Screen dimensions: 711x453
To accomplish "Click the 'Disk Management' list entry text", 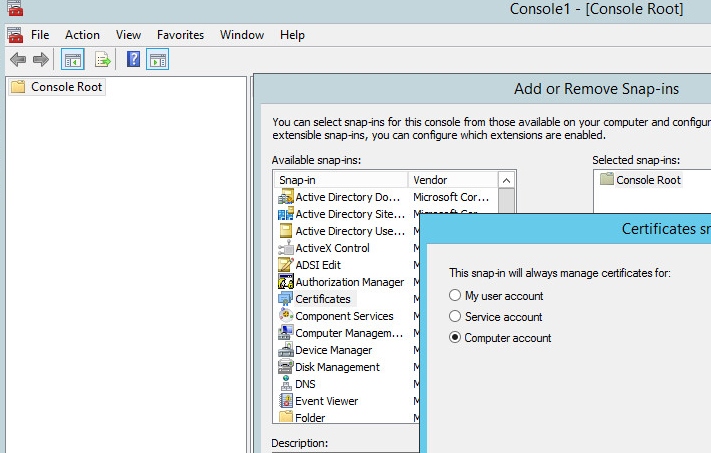I will [x=337, y=367].
